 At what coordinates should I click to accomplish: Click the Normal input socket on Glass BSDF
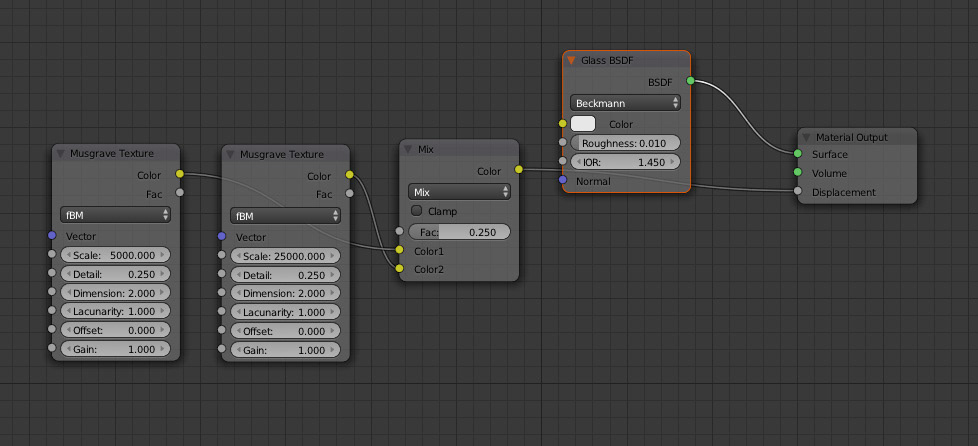click(563, 180)
